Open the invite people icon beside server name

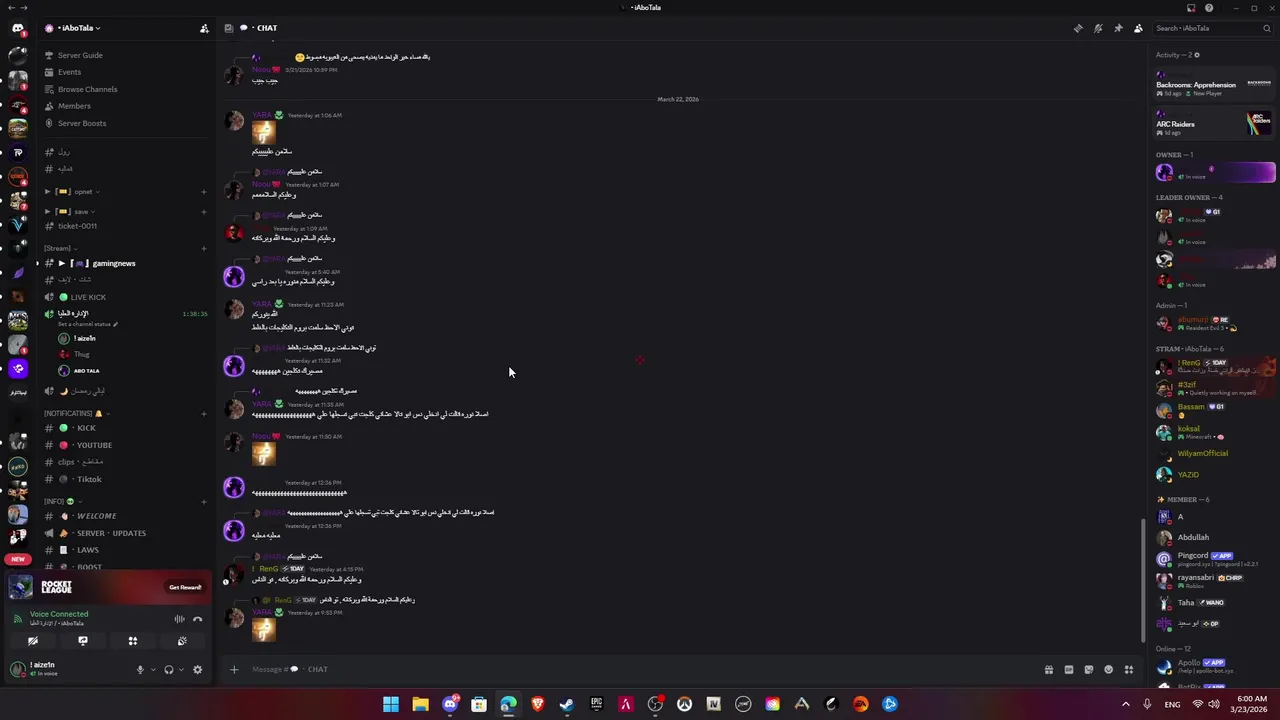(204, 28)
